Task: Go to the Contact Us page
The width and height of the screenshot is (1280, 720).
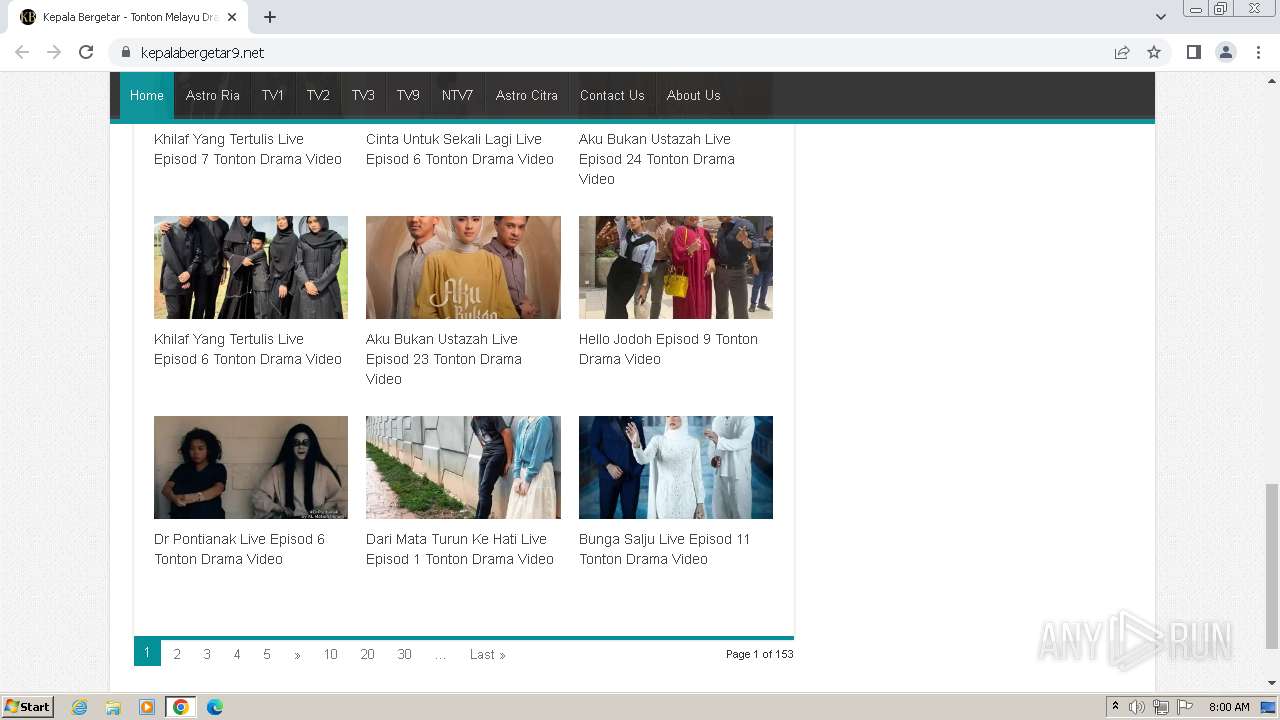Action: (612, 95)
